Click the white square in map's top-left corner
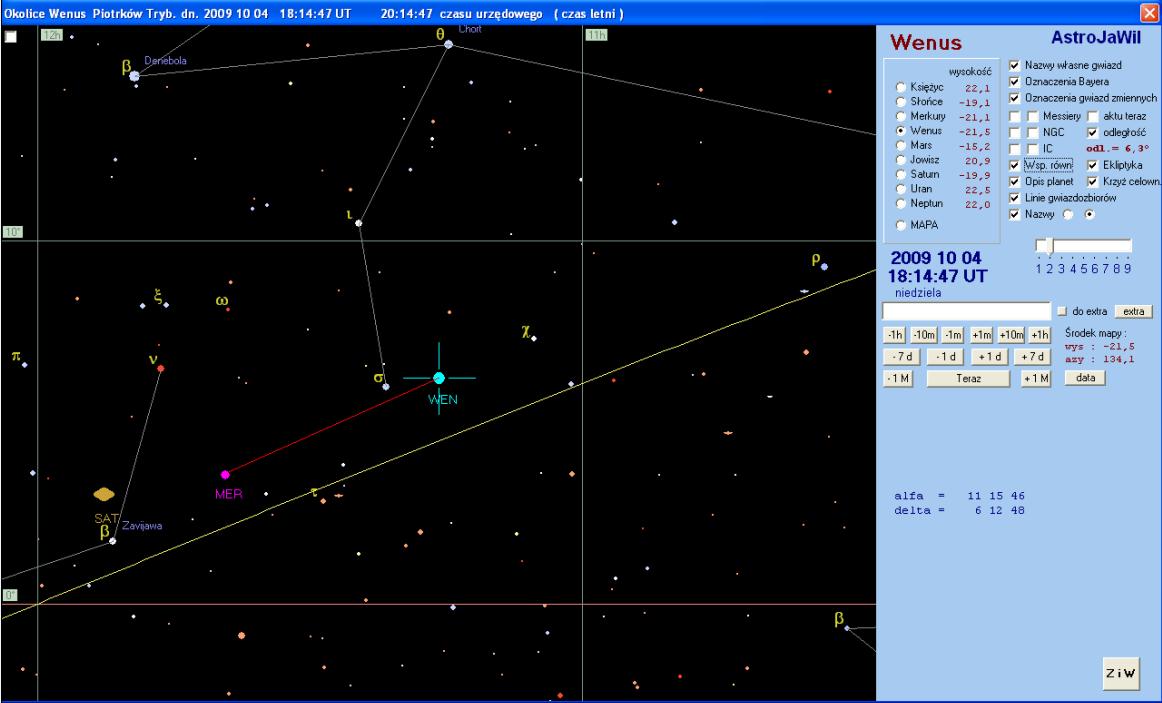 [x=10, y=37]
